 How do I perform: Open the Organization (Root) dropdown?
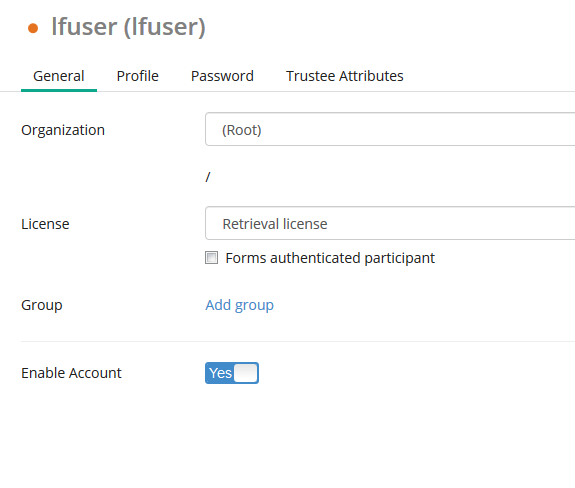tap(390, 129)
